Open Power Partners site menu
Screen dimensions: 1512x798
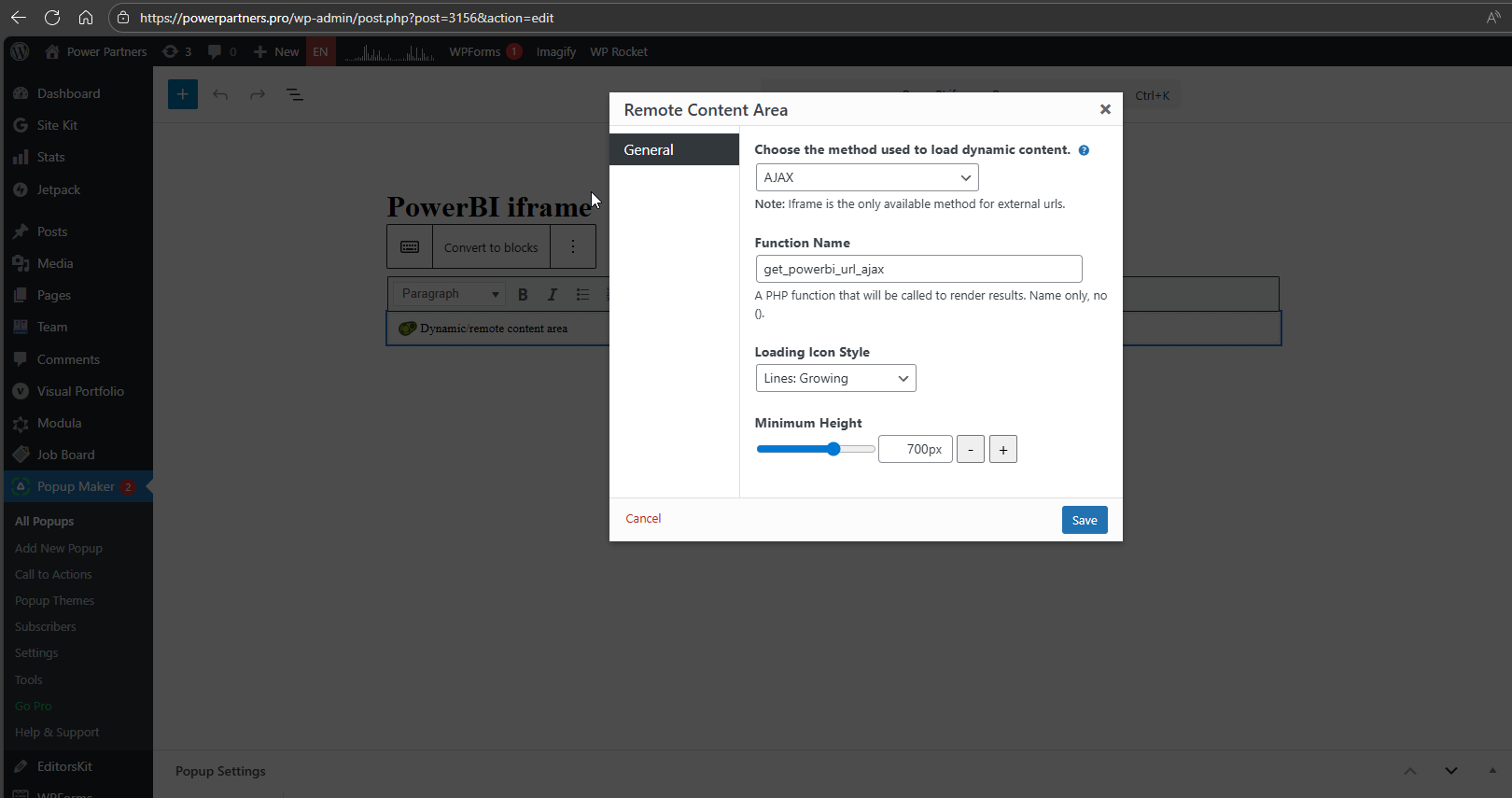click(x=96, y=51)
